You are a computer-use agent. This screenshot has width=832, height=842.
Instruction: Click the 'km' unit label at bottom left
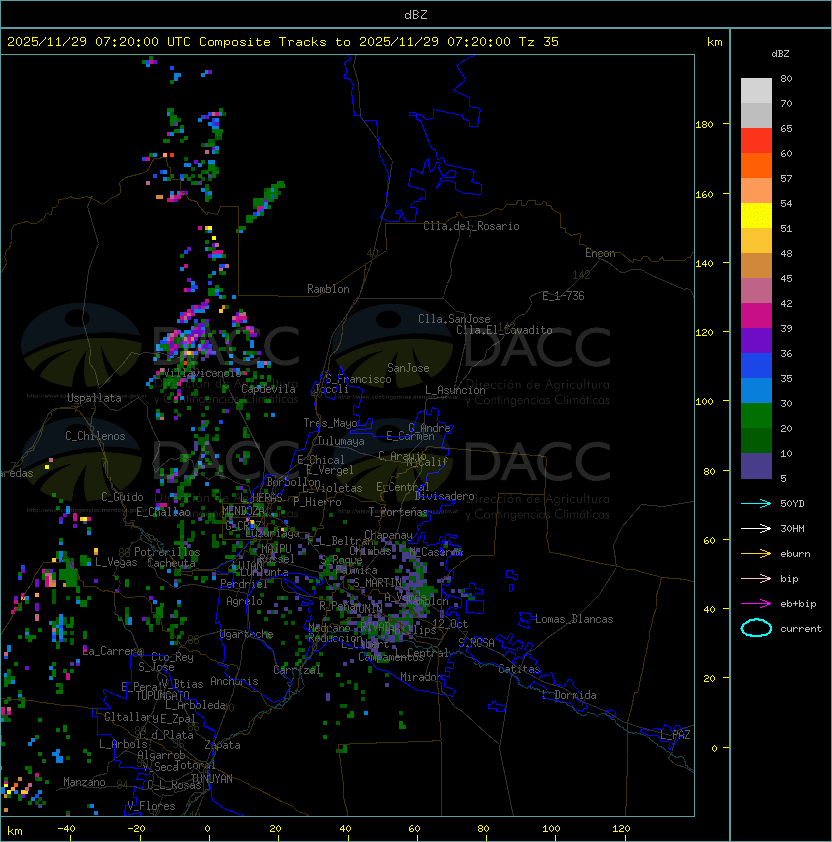15,831
